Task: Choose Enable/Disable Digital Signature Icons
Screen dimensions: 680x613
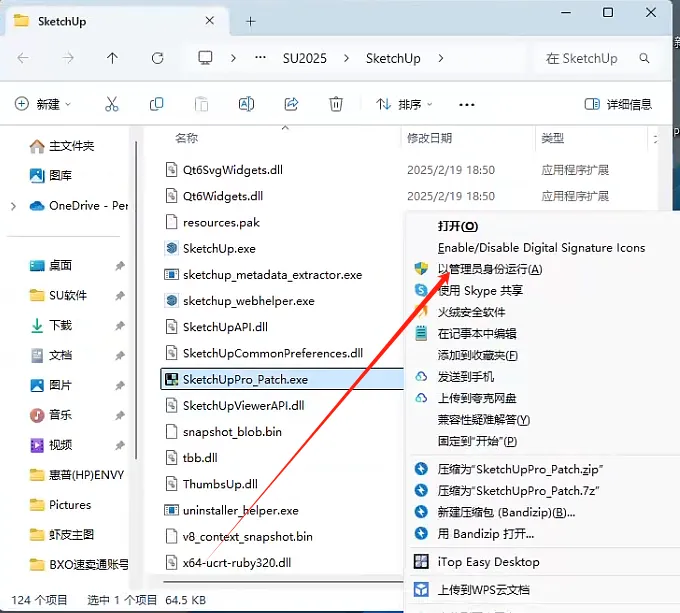Action: pos(541,248)
